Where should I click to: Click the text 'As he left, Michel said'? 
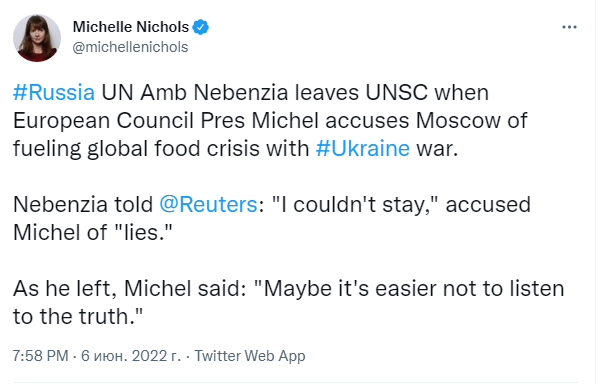point(127,289)
